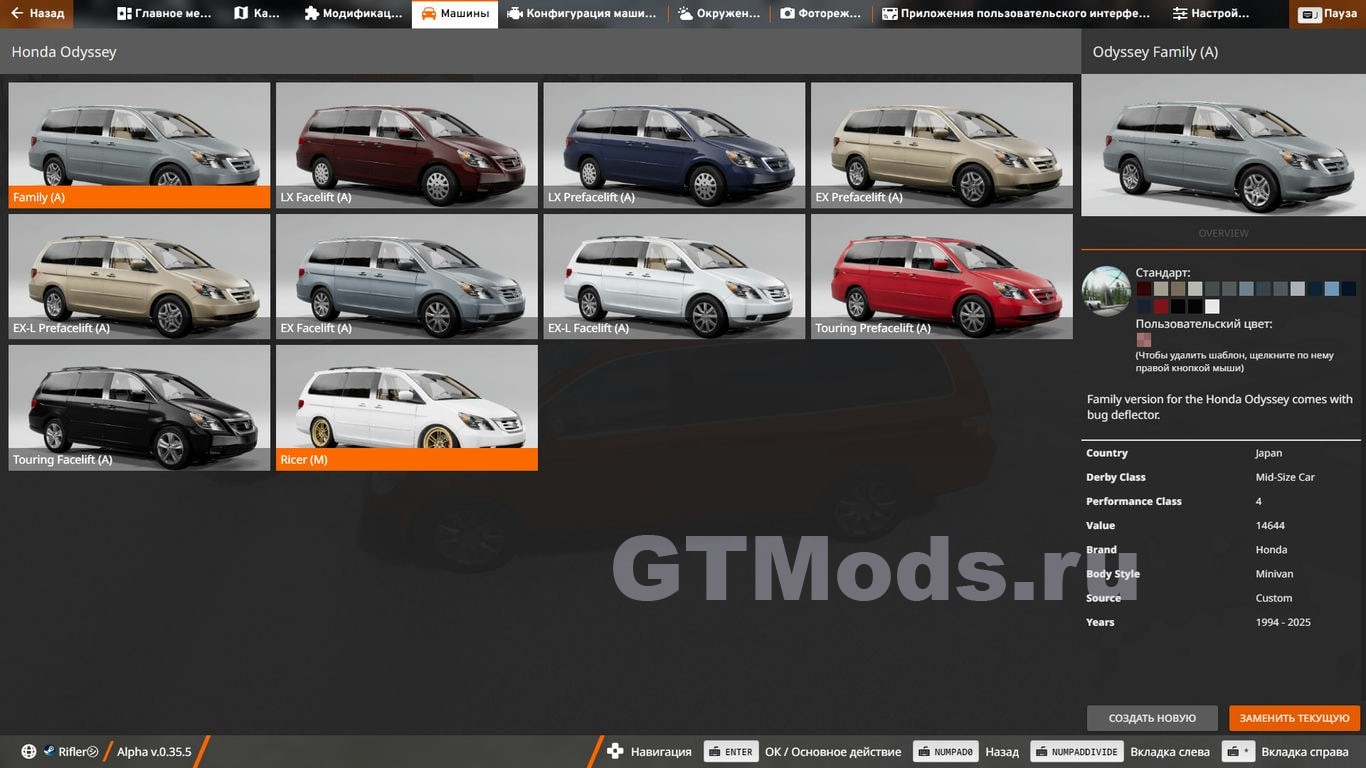
Task: Click the Steam icon next to Rifler
Action: click(48, 752)
